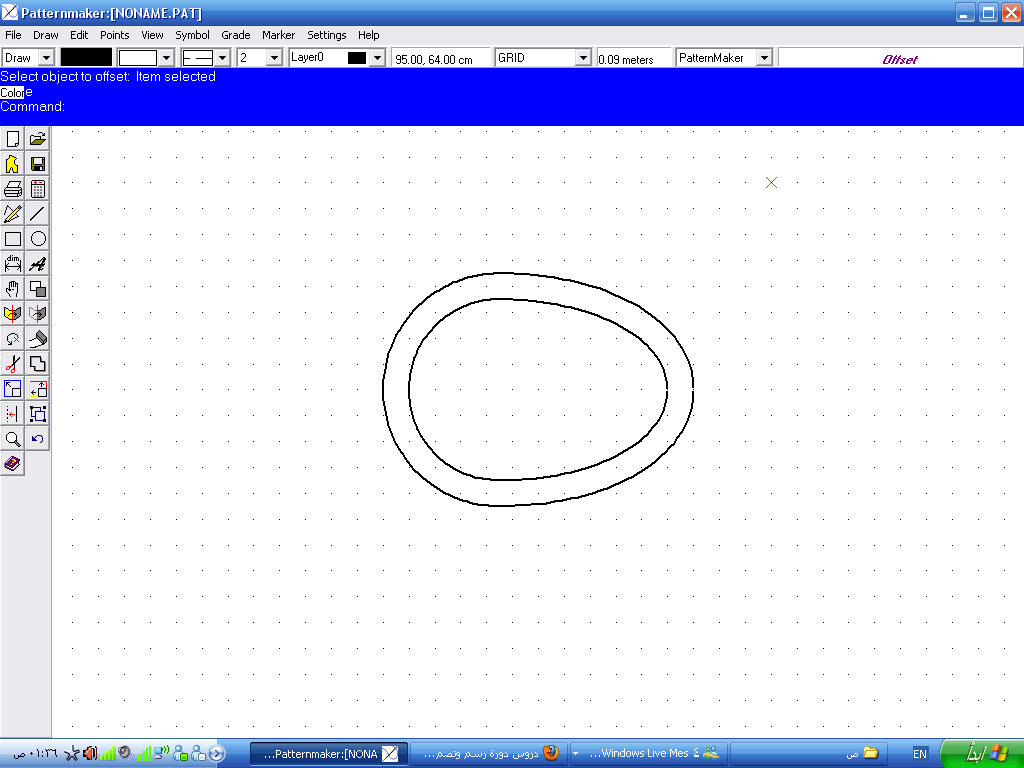1024x768 pixels.
Task: Open the Grade menu
Action: tap(236, 35)
